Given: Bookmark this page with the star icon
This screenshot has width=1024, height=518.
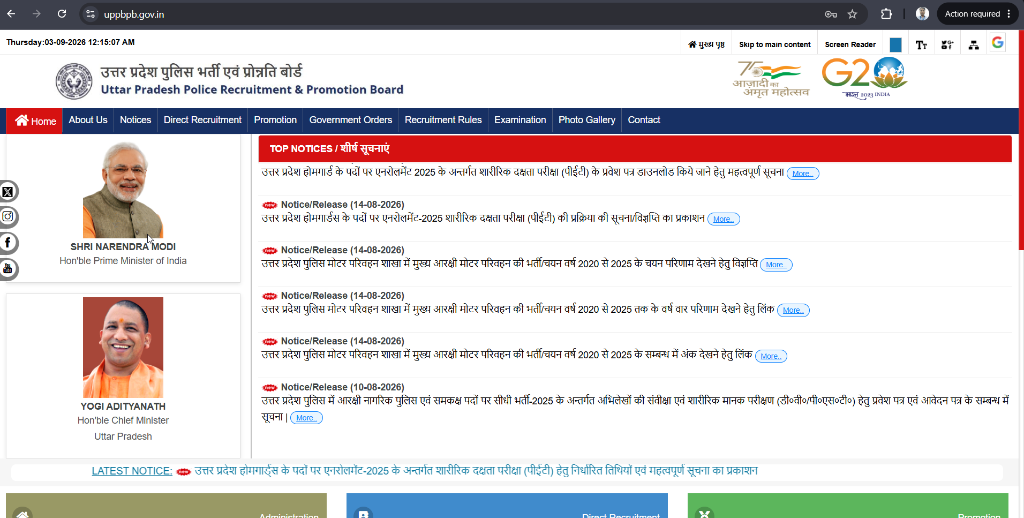Looking at the screenshot, I should [852, 14].
